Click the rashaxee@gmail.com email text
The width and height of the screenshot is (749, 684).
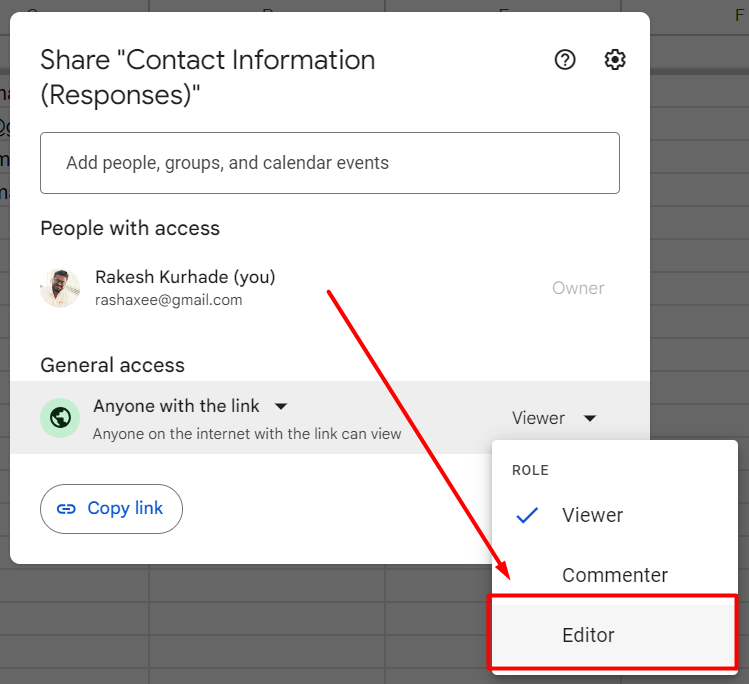coord(169,300)
